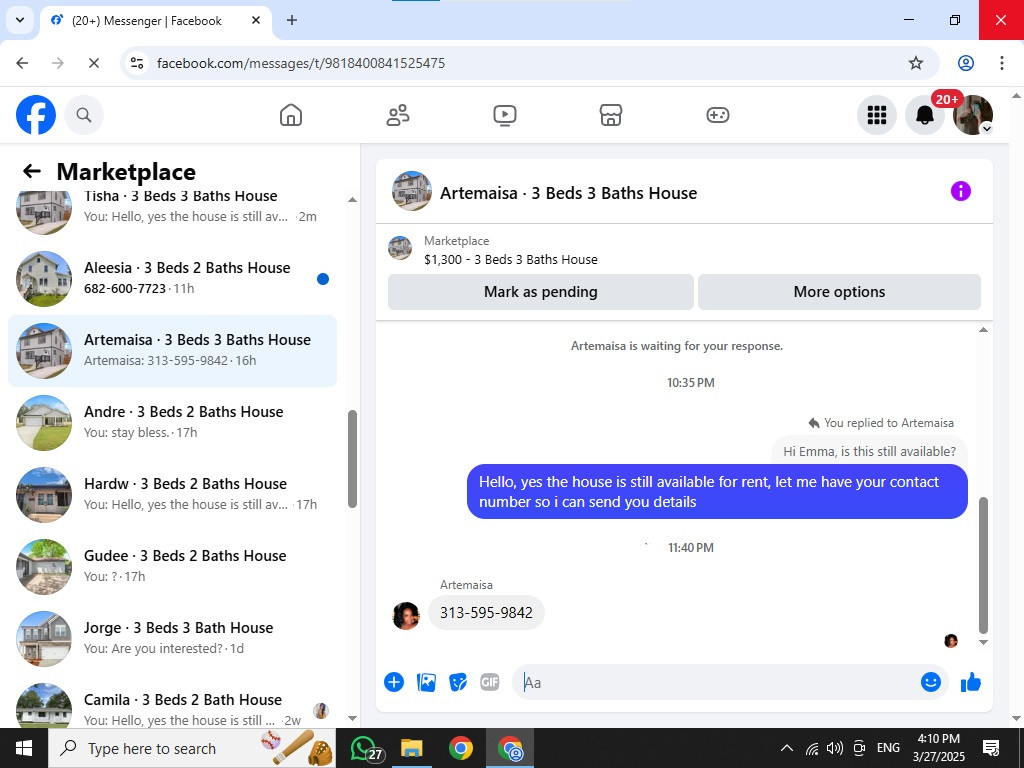Click Jorge's house listing thumbnail
Image resolution: width=1024 pixels, height=768 pixels.
click(x=44, y=638)
